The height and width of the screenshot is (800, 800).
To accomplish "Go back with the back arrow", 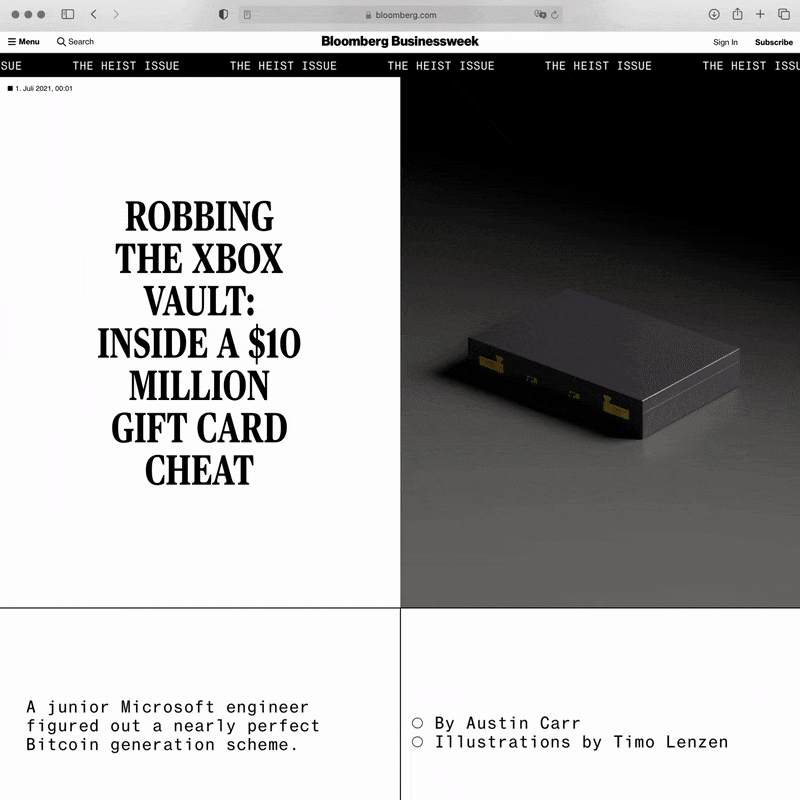I will pyautogui.click(x=93, y=14).
